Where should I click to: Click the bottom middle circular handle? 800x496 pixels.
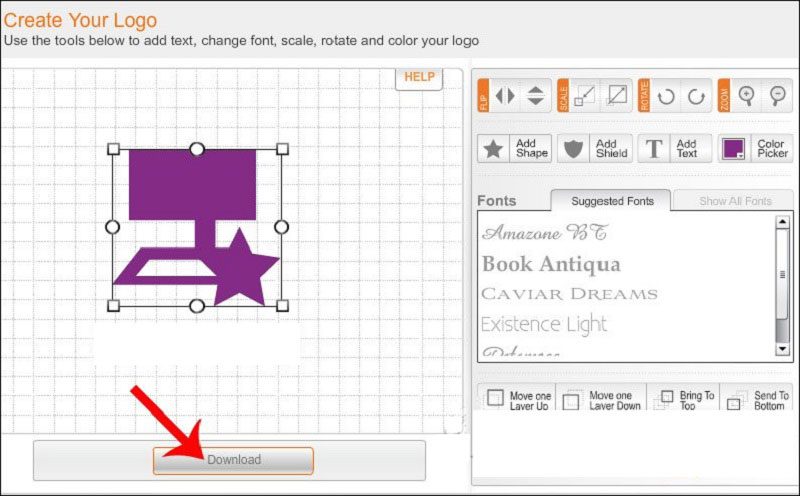click(197, 306)
